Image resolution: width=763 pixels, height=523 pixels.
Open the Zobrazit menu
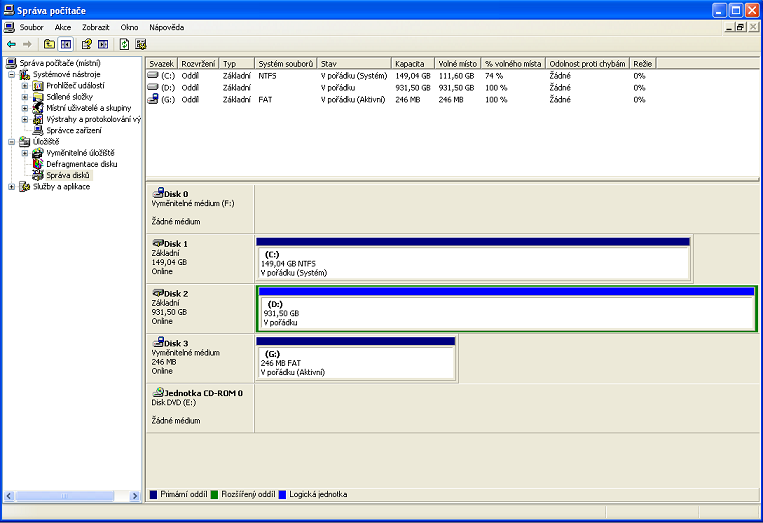(96, 27)
